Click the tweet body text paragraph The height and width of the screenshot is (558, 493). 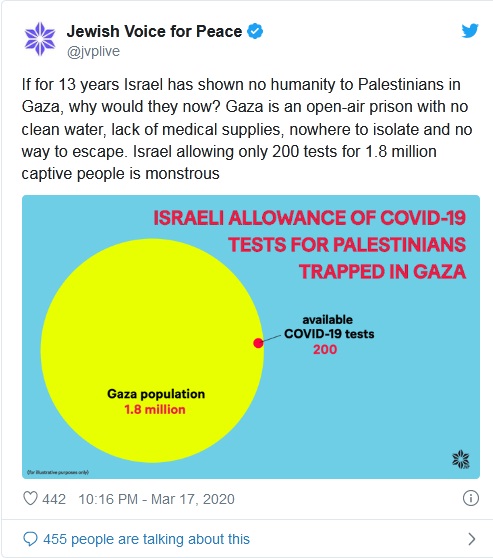pyautogui.click(x=247, y=129)
